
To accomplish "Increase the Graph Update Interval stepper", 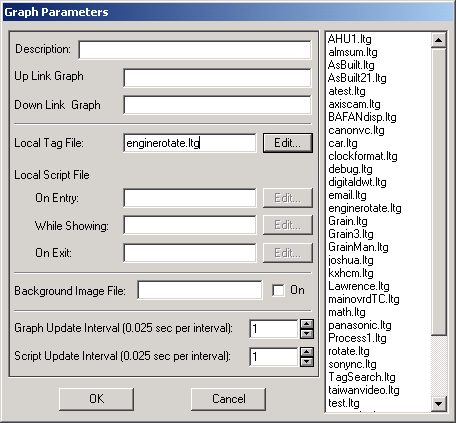I will point(307,324).
